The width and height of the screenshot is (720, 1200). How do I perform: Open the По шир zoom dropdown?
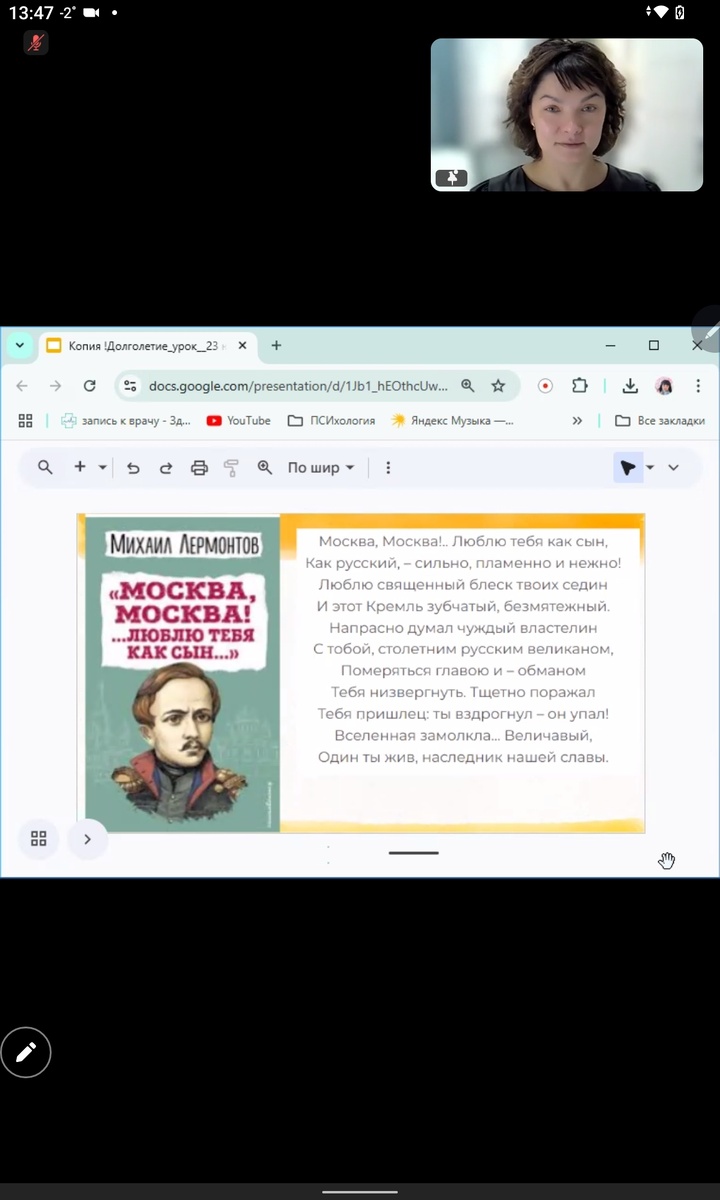pyautogui.click(x=321, y=467)
